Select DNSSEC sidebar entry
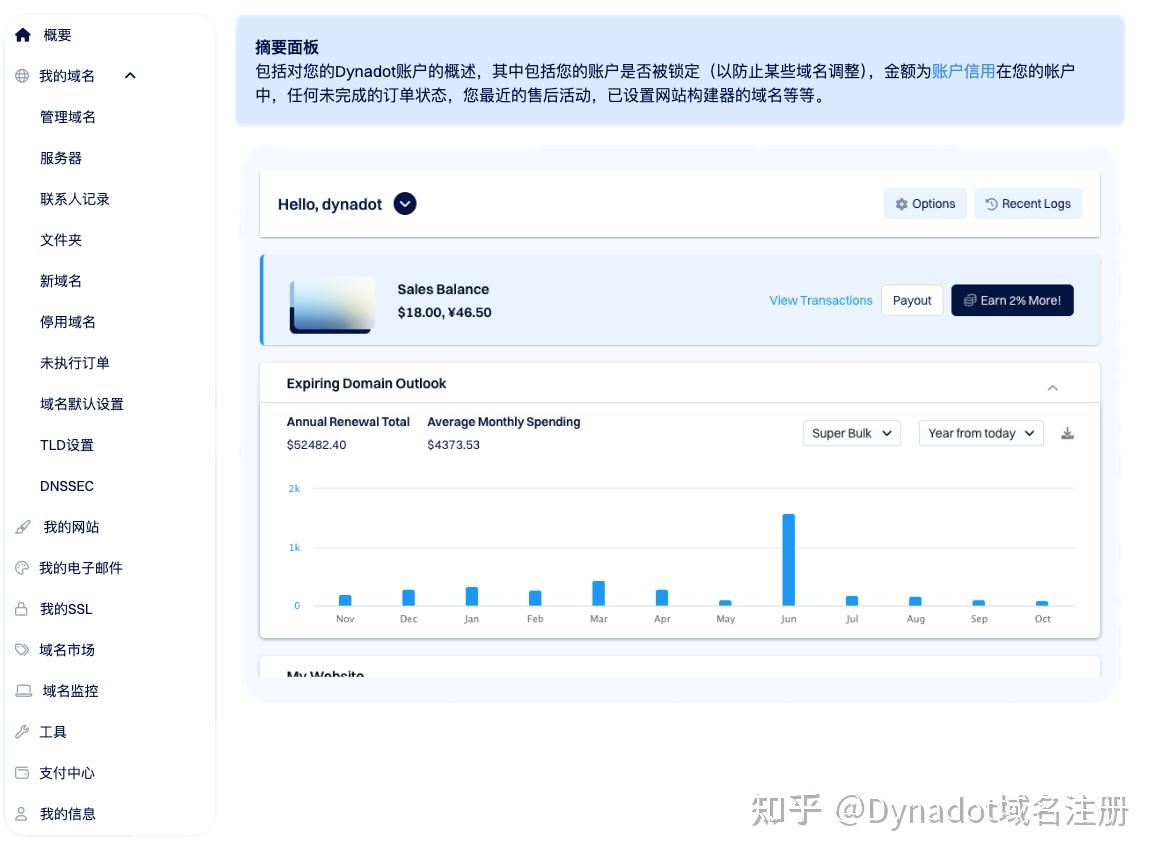 (66, 486)
